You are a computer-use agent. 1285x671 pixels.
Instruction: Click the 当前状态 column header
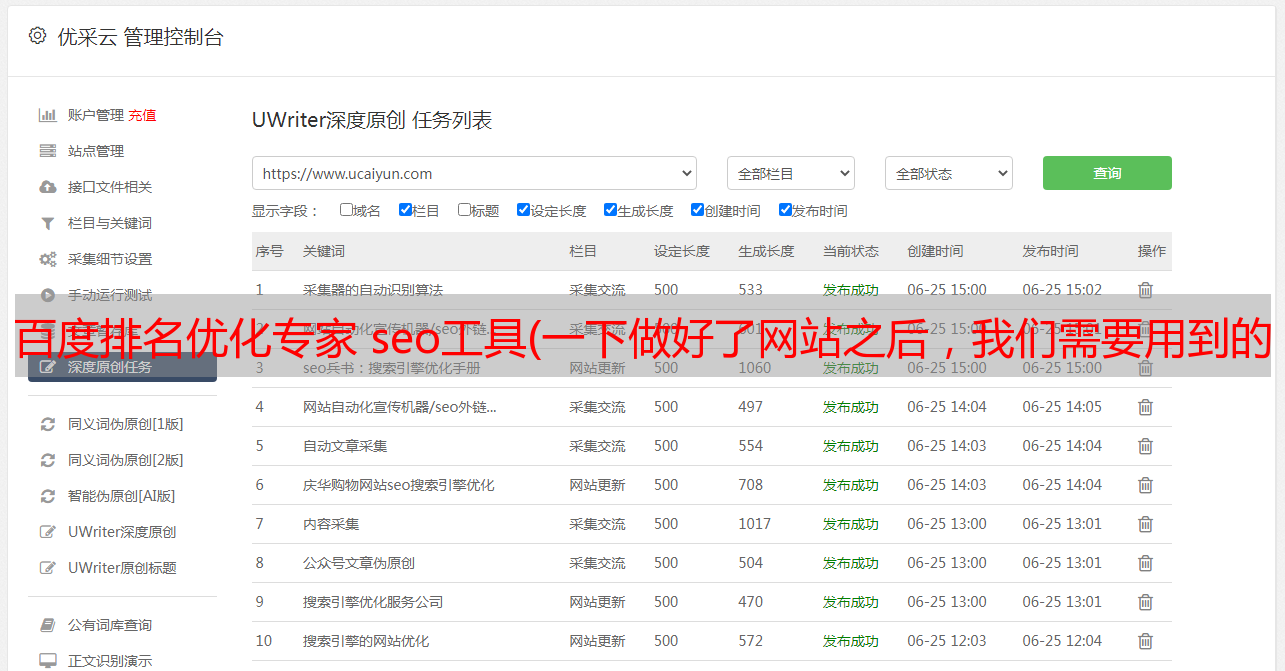851,251
